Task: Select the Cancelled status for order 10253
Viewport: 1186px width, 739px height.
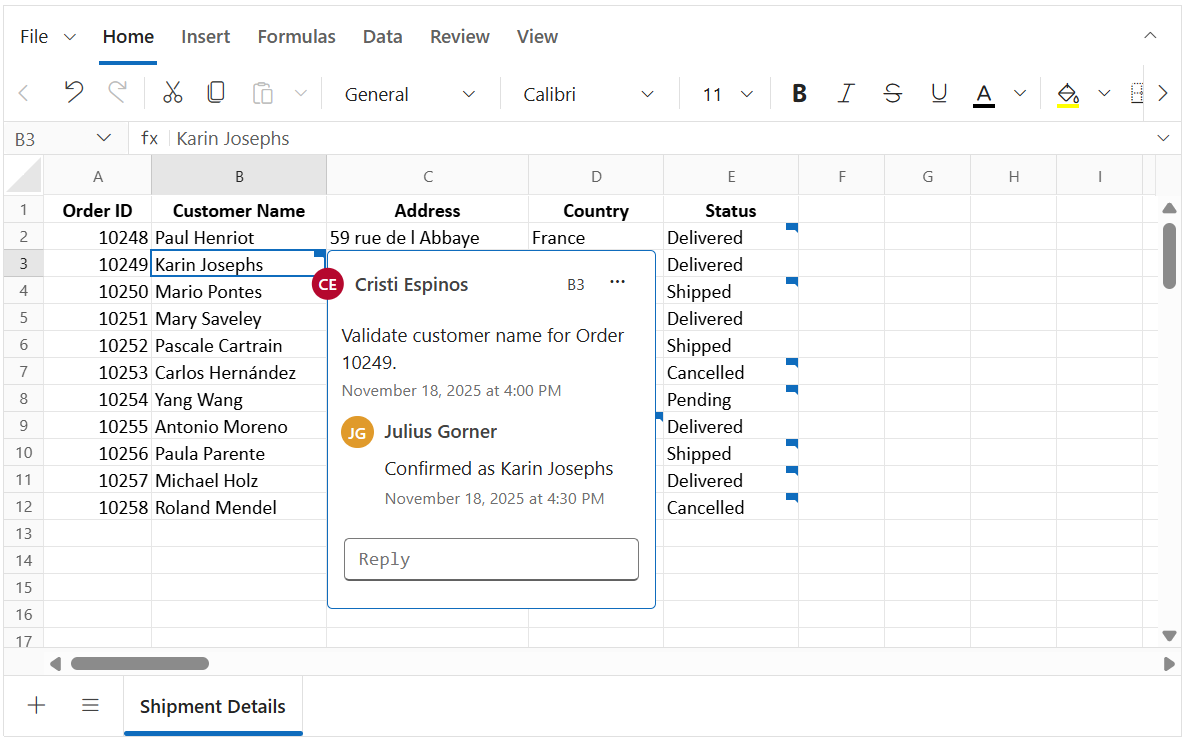Action: 731,372
